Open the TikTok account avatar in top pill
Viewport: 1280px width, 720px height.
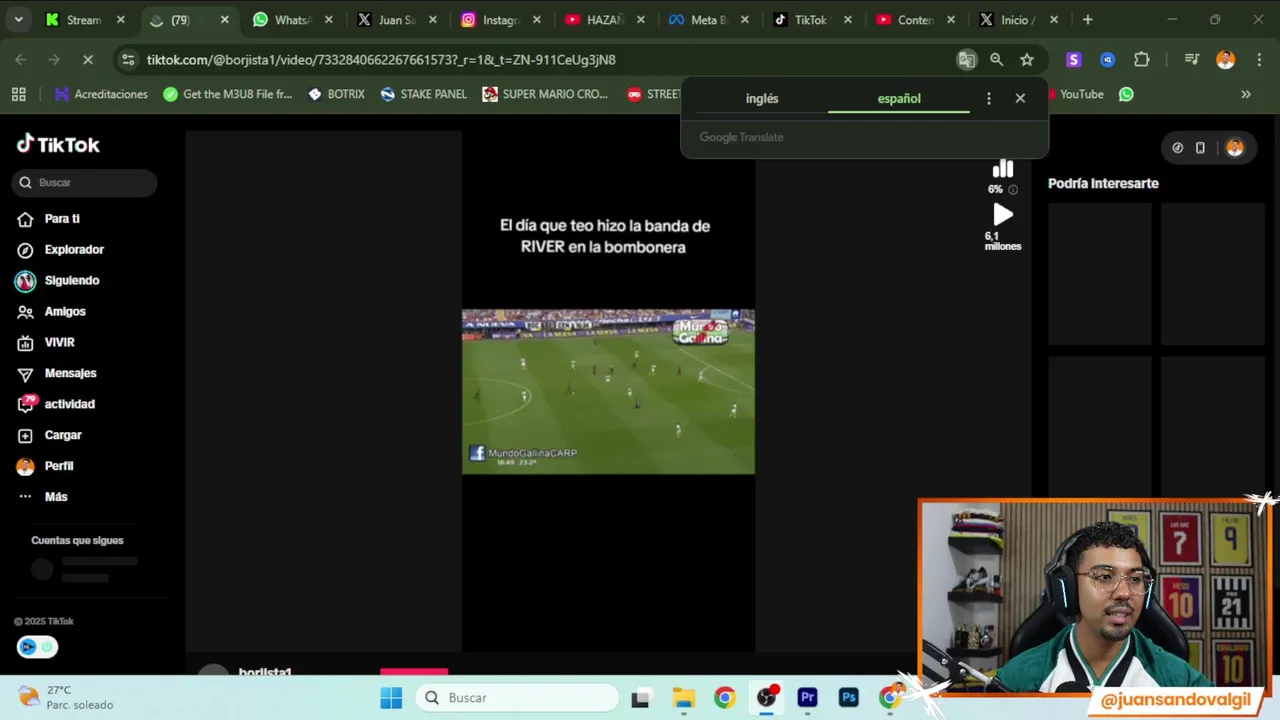pyautogui.click(x=1234, y=148)
